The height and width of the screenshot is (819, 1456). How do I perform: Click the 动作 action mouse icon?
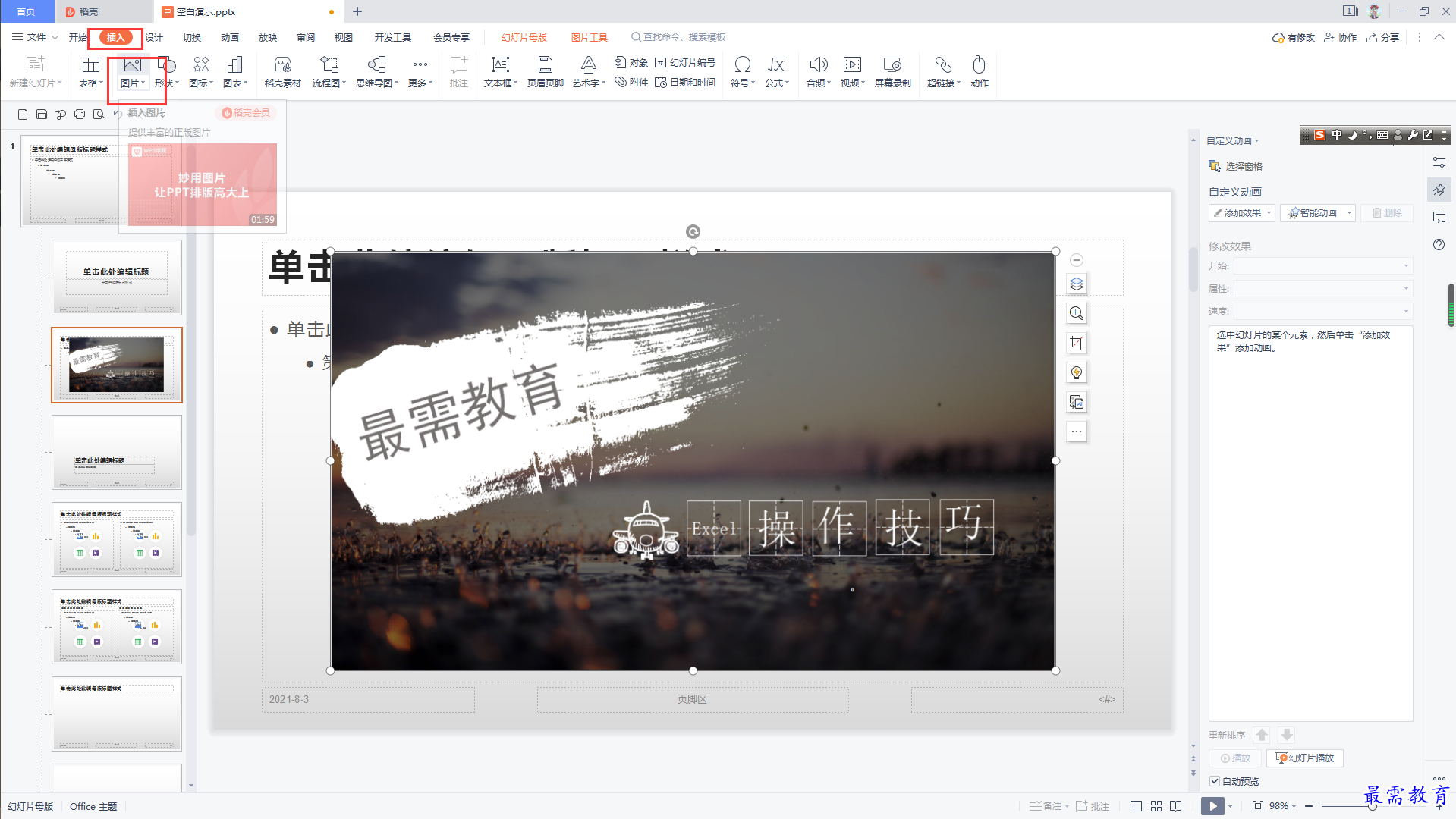pos(980,64)
